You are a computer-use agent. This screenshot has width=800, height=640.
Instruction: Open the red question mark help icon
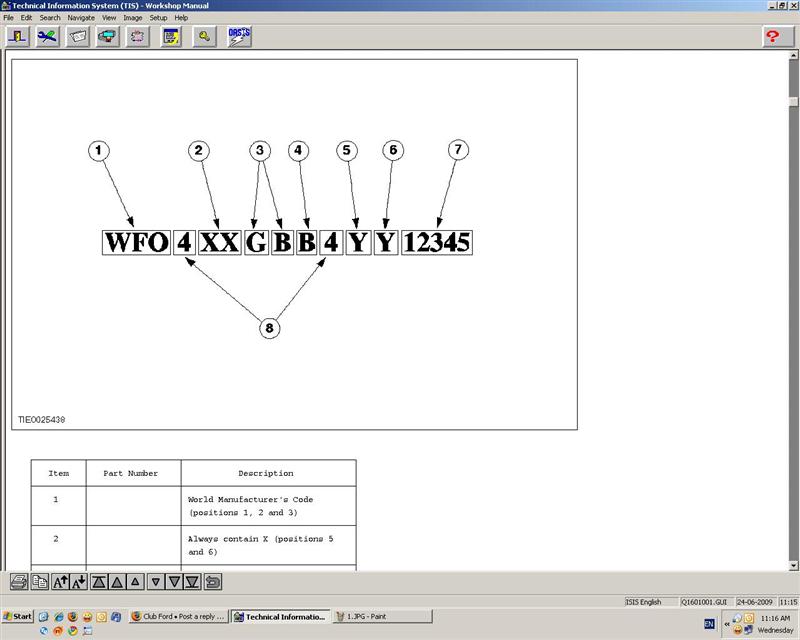(771, 36)
